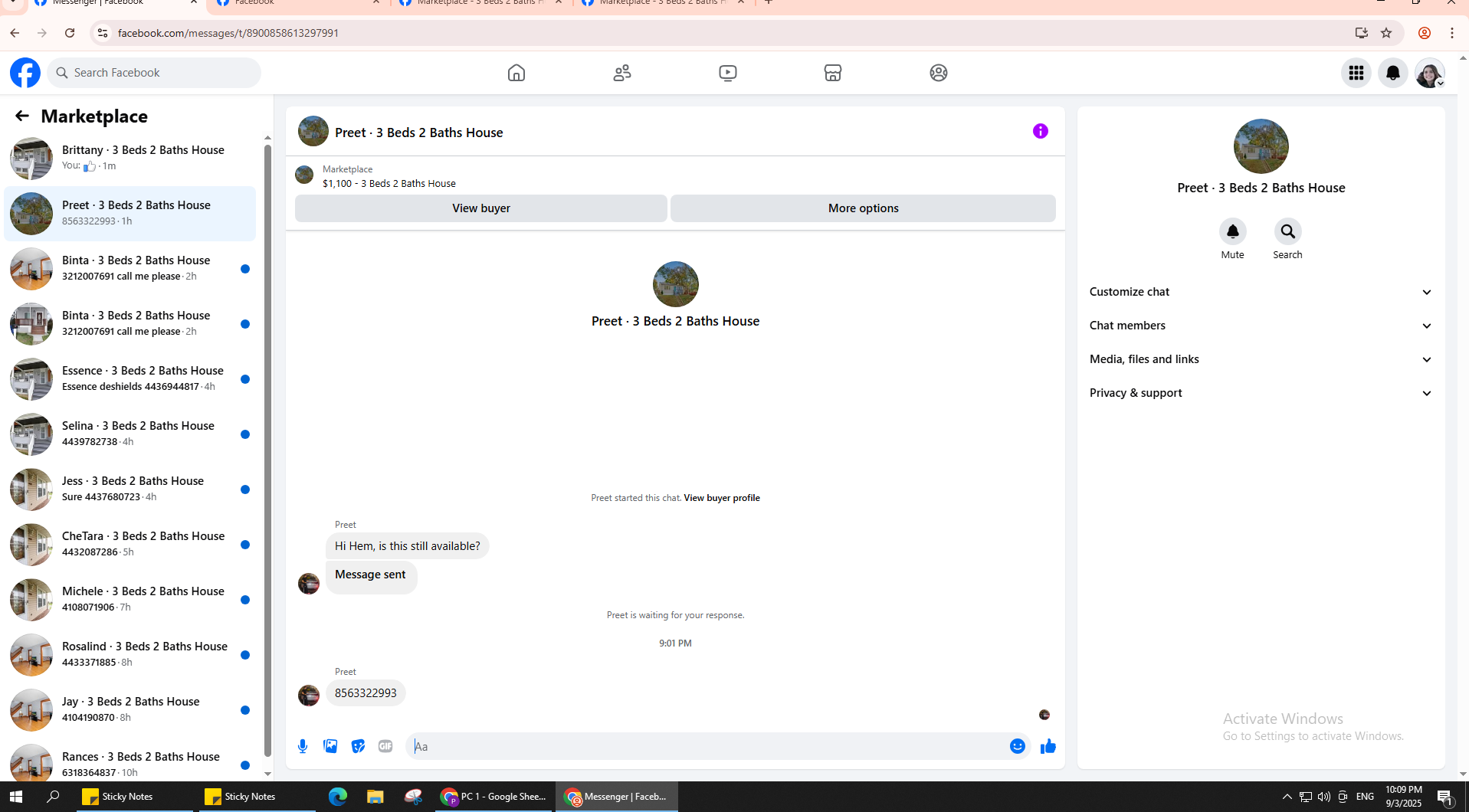Open the Rosalind conversation
This screenshot has height=812, width=1469.
pos(130,654)
